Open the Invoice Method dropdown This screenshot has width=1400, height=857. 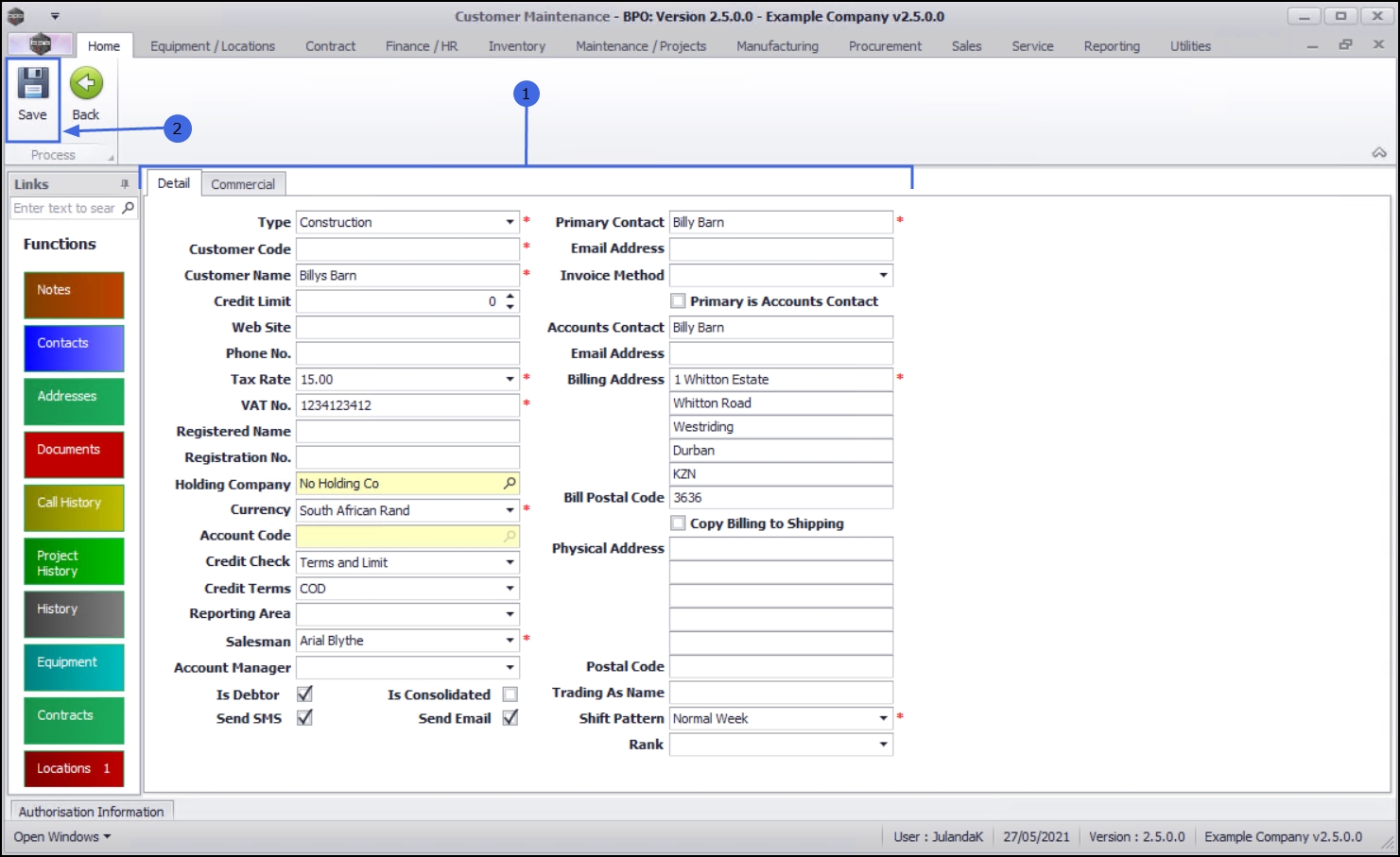884,275
